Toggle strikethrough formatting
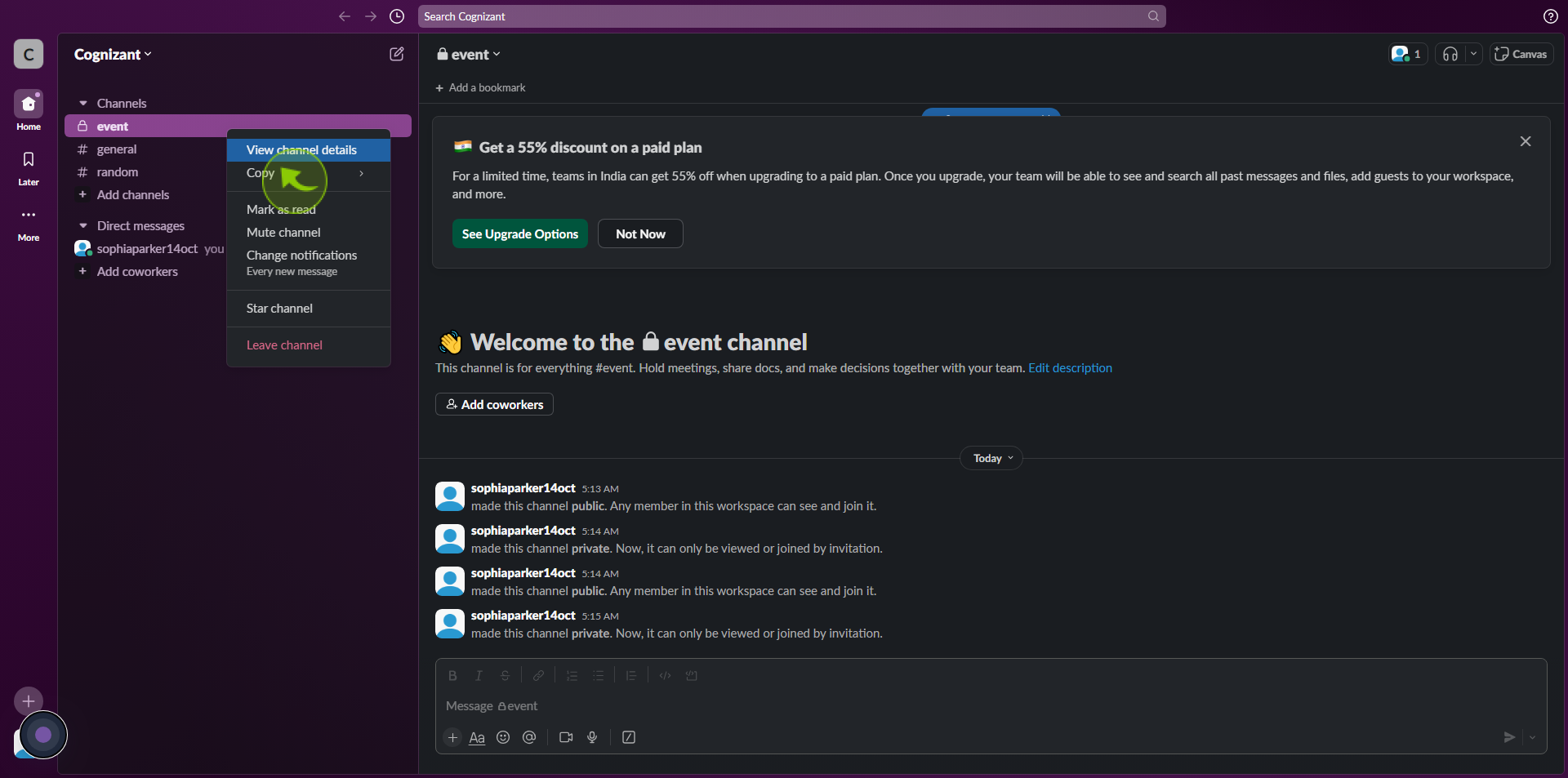 [505, 675]
